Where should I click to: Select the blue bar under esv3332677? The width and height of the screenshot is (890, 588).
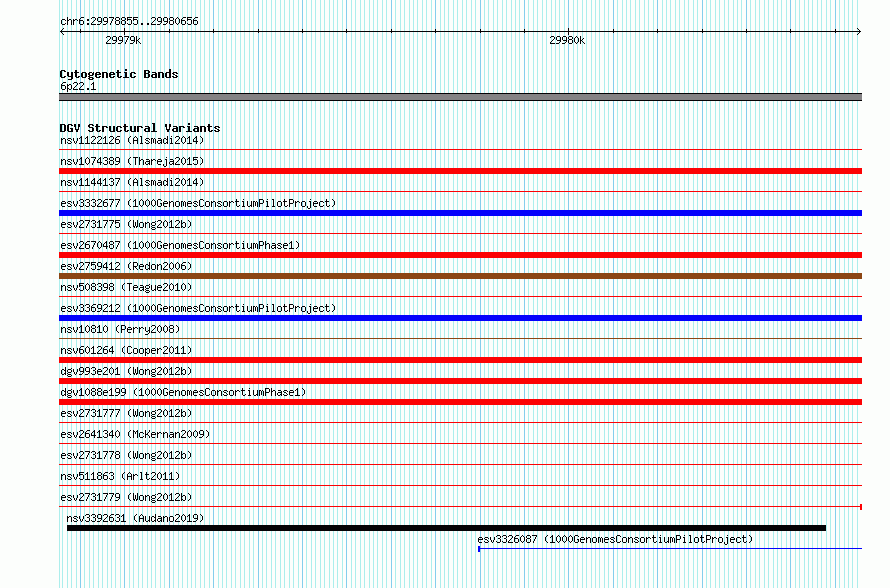pyautogui.click(x=460, y=213)
